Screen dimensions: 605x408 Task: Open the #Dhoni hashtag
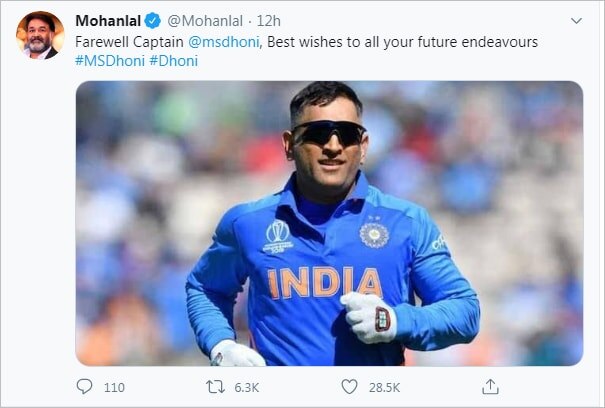click(x=175, y=61)
